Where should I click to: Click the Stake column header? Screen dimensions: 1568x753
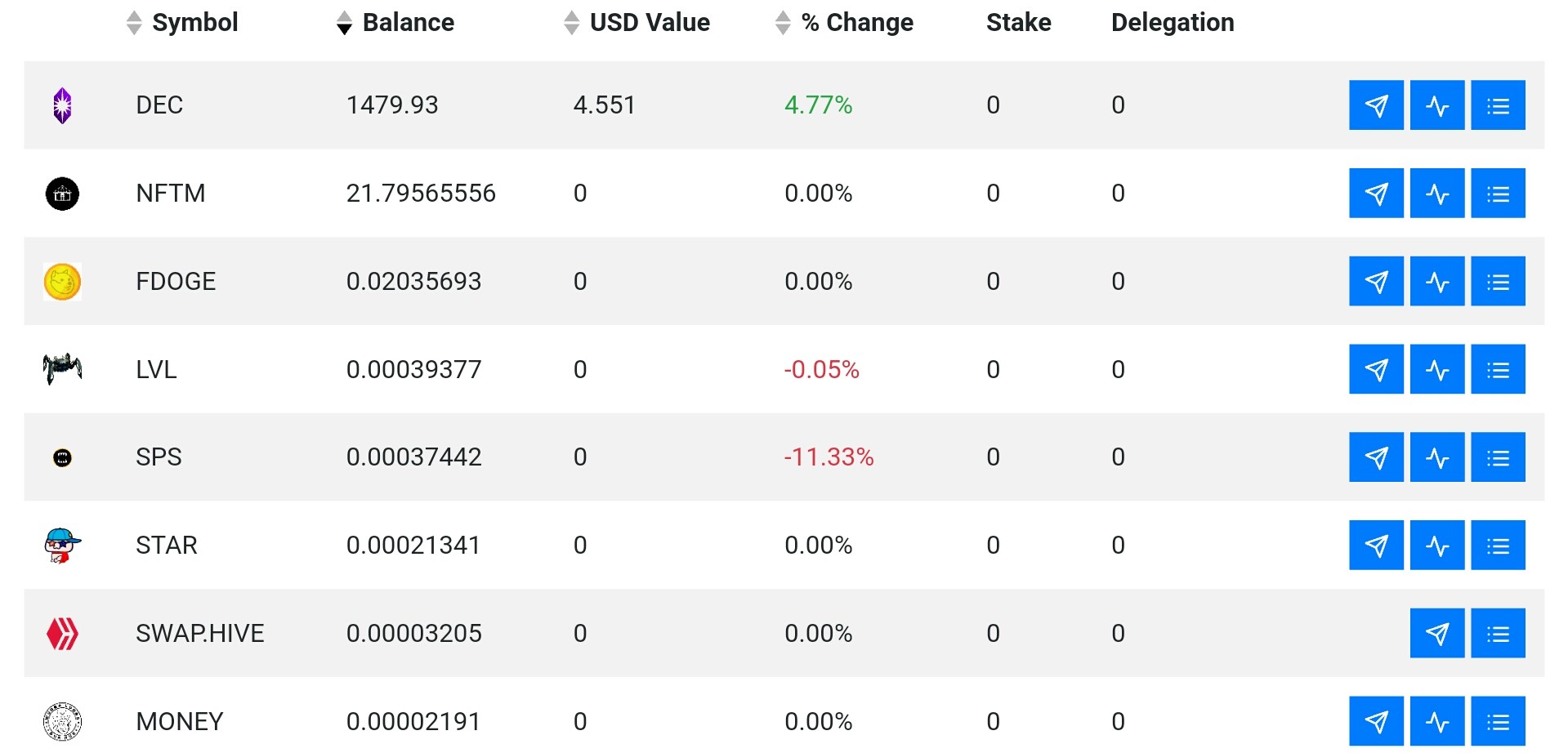click(x=1018, y=22)
